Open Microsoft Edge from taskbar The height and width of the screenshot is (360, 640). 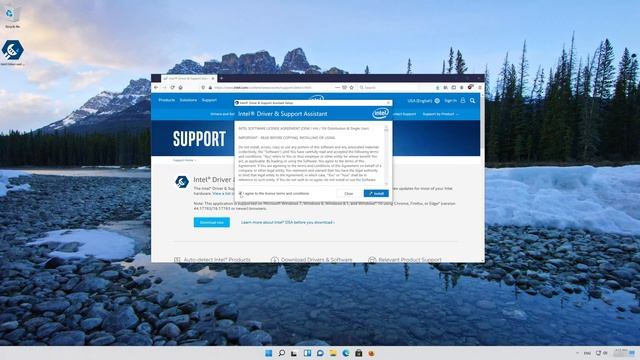[x=346, y=353]
